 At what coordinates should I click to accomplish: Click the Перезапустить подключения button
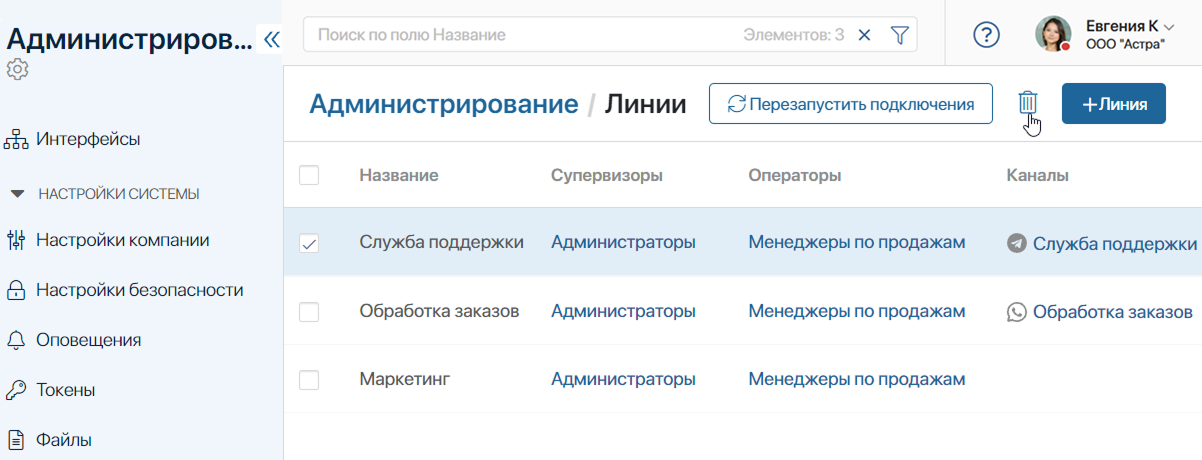850,104
